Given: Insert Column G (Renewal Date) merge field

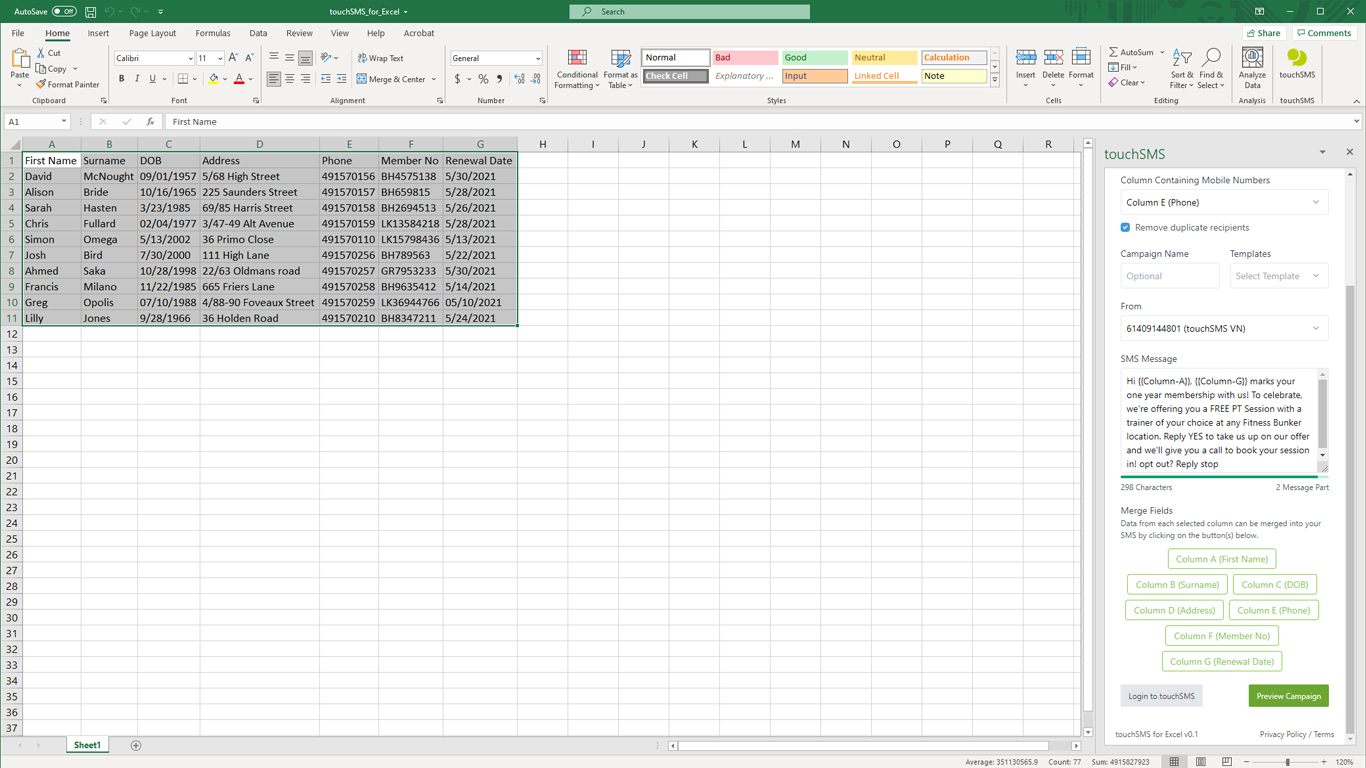Looking at the screenshot, I should pos(1222,661).
